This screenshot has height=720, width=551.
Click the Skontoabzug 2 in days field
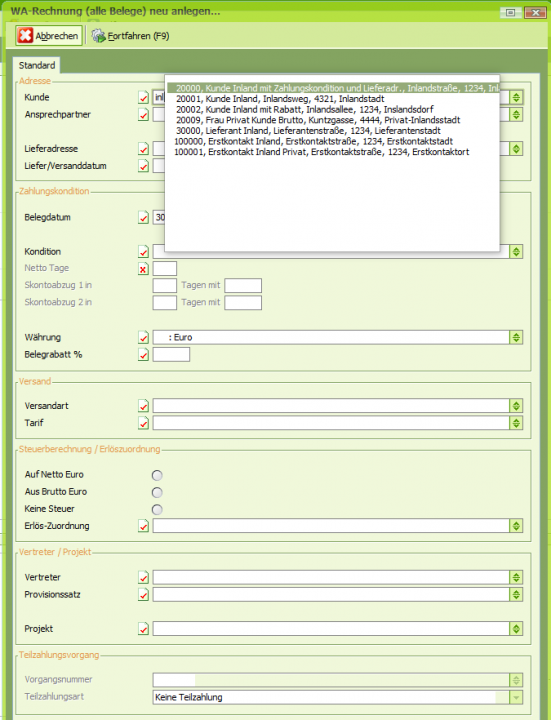point(165,303)
